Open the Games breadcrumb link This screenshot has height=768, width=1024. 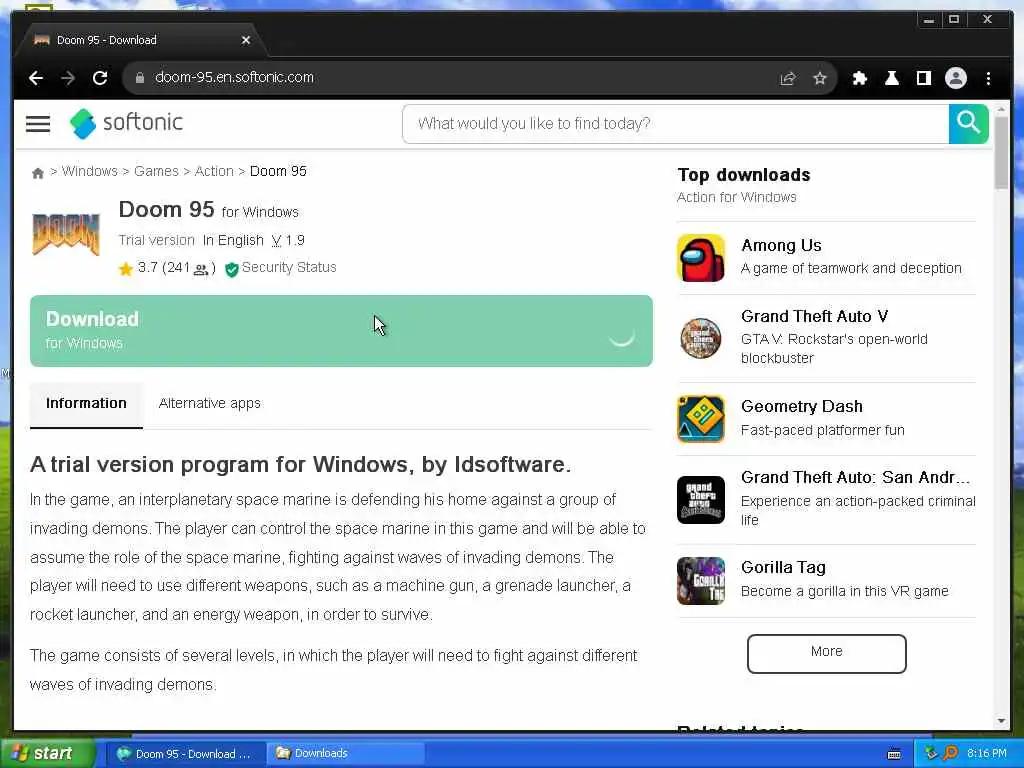point(156,171)
